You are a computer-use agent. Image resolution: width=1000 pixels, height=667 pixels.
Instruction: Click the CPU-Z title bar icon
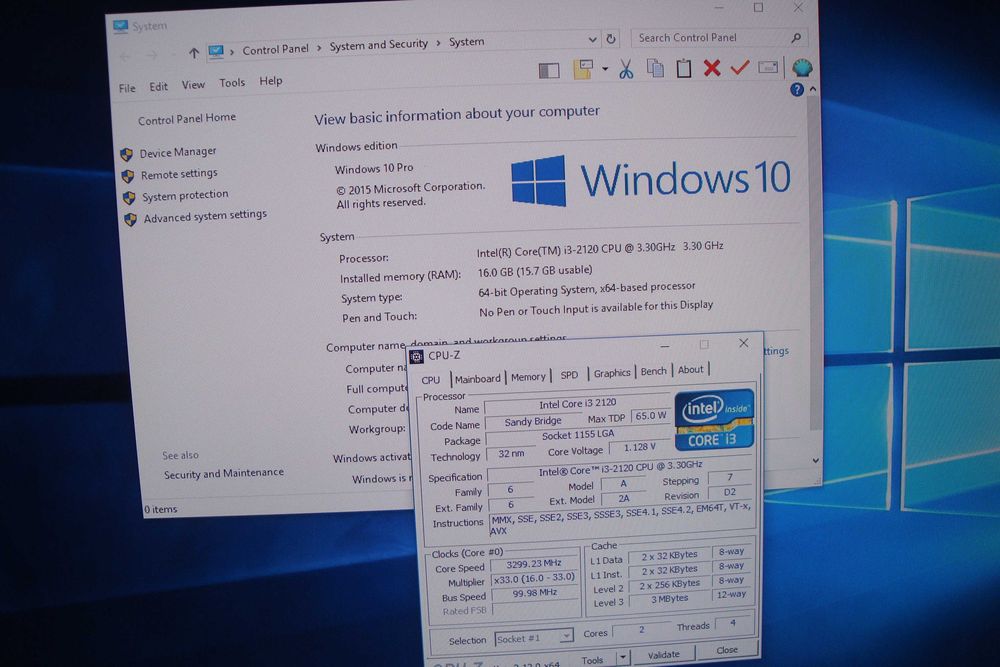tap(416, 356)
